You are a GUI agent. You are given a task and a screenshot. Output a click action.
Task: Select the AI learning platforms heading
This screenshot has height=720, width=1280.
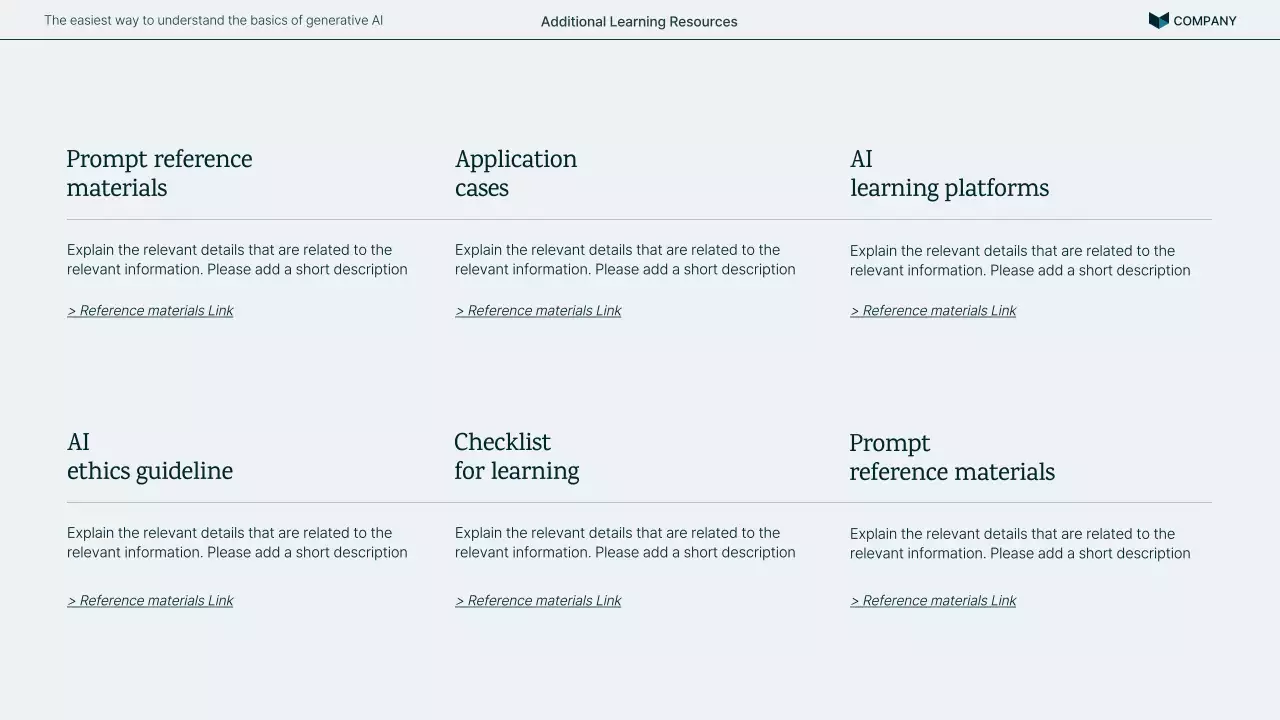point(949,174)
